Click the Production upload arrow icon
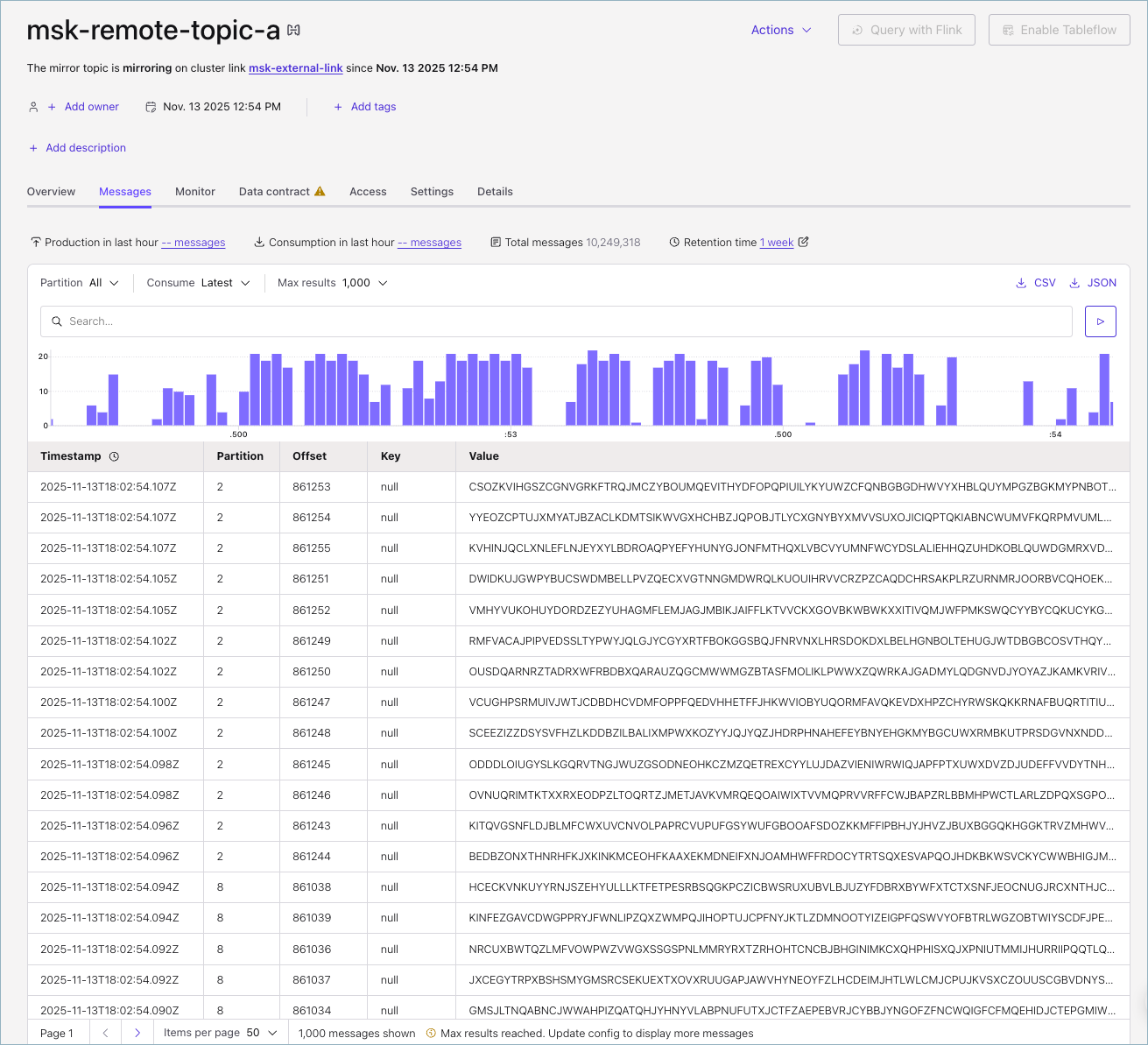The image size is (1148, 1045). click(35, 242)
